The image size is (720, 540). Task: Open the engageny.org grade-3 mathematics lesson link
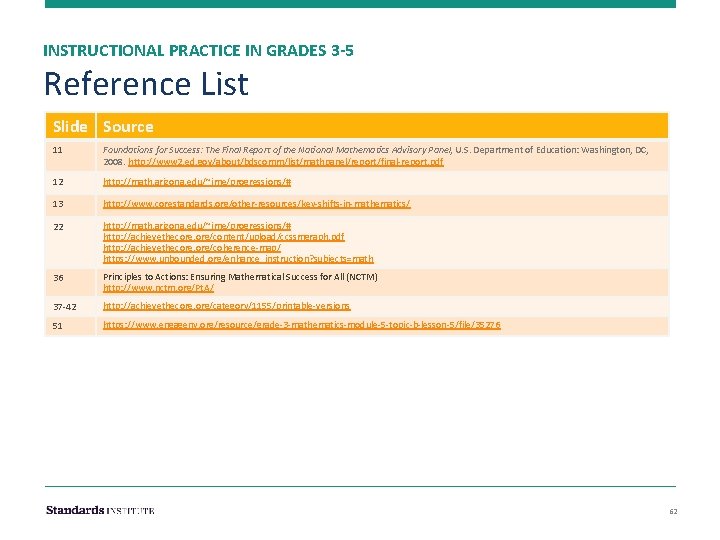coord(302,325)
